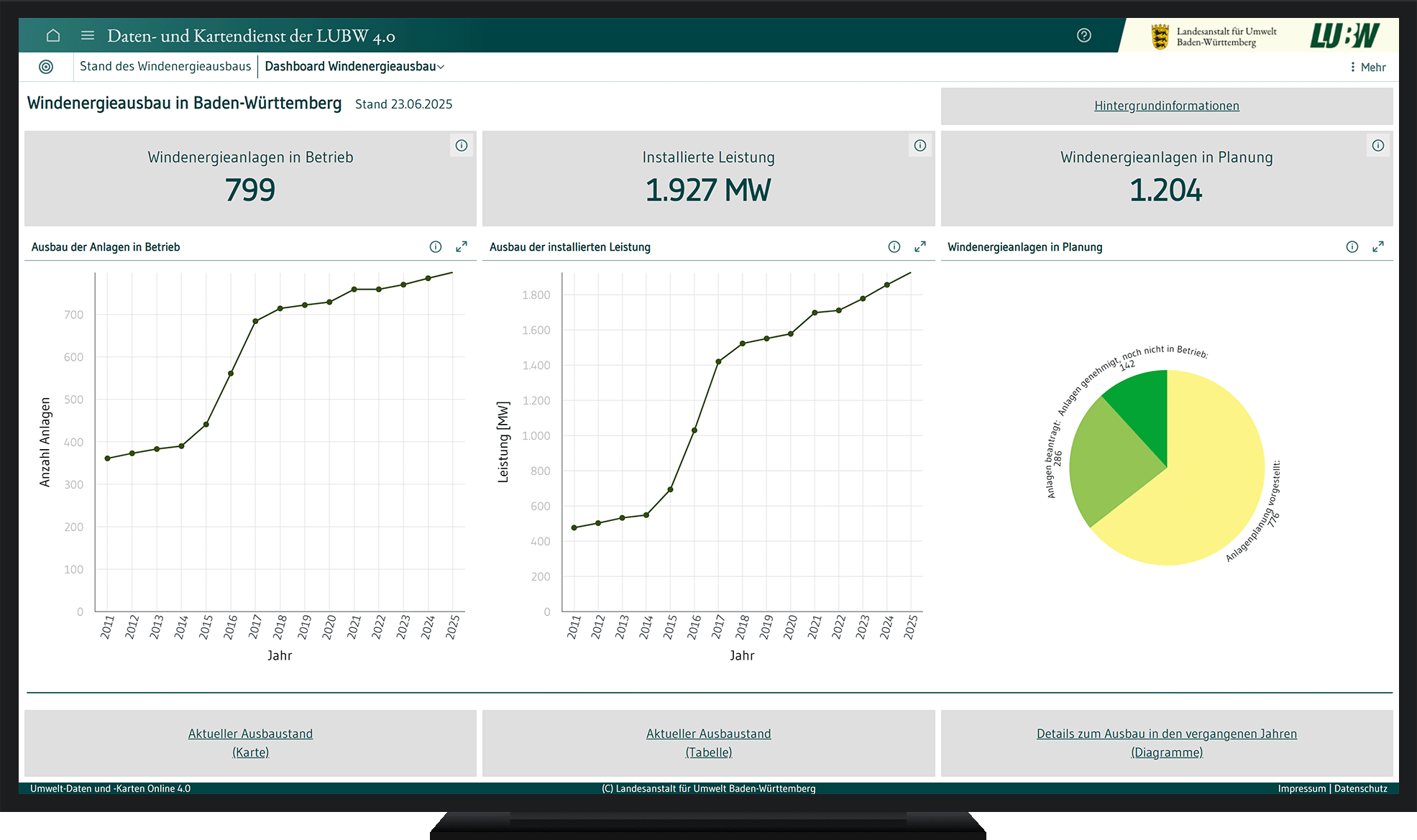Expand the Windenergieanlagen in Planung chart

tap(1378, 247)
